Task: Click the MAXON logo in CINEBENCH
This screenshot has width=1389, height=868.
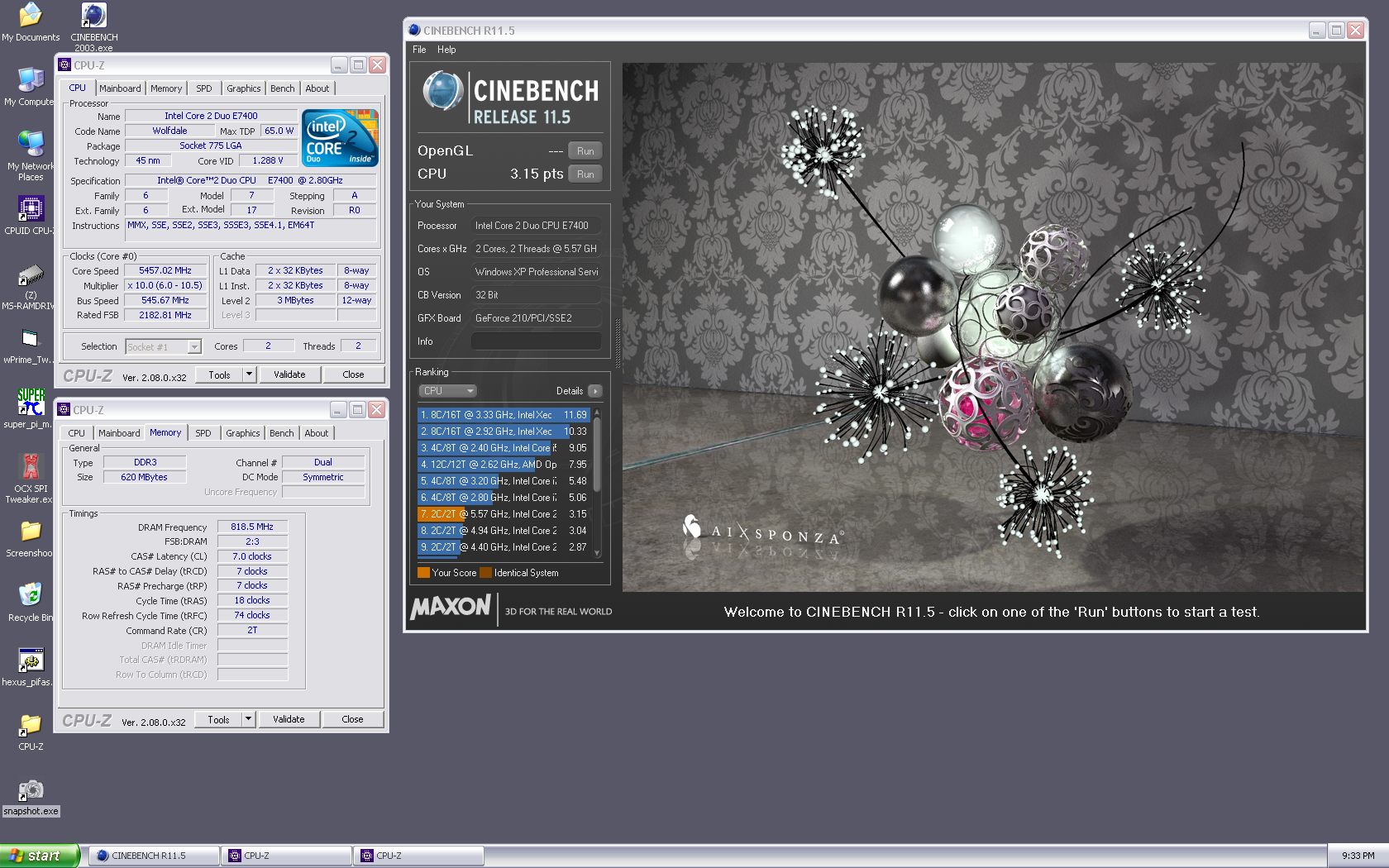Action: tap(451, 608)
